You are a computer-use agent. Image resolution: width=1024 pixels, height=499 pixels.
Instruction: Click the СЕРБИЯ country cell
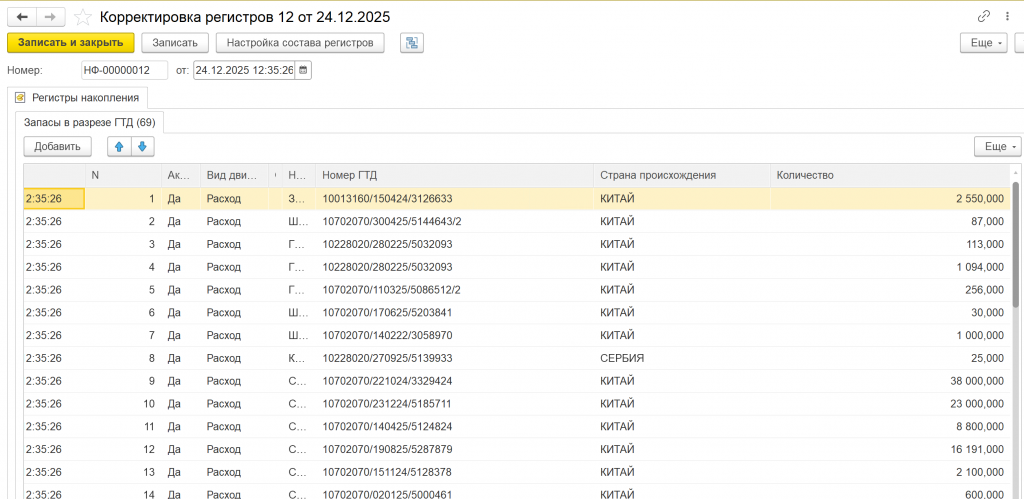point(682,359)
